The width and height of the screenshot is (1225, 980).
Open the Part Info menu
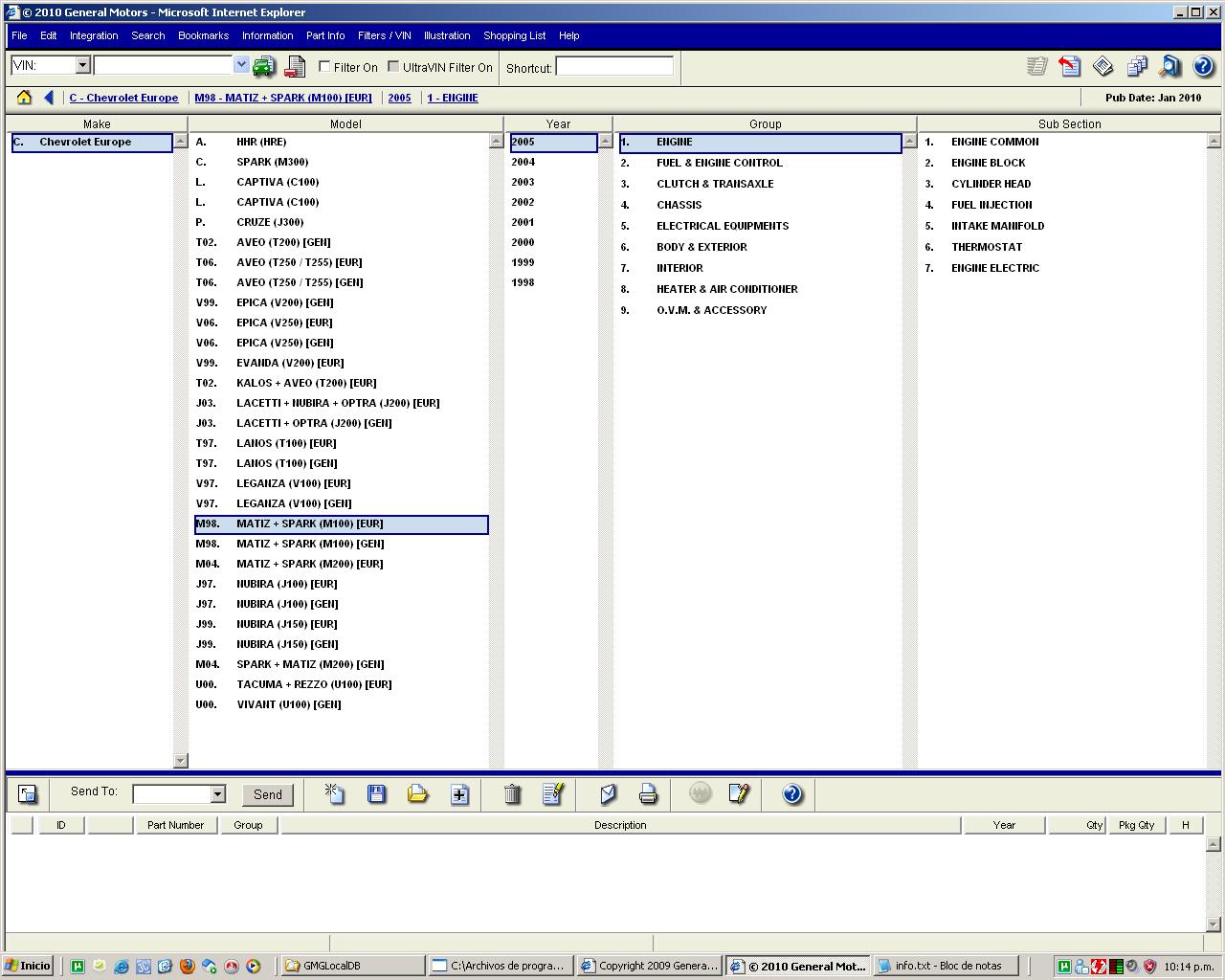pyautogui.click(x=325, y=35)
